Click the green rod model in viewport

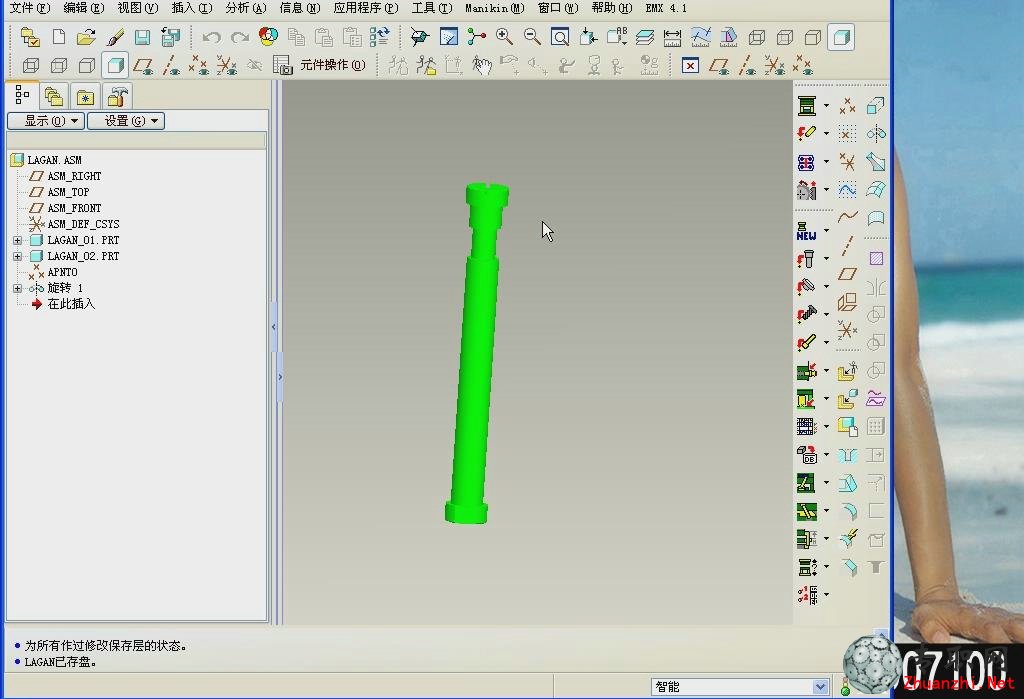coord(475,366)
